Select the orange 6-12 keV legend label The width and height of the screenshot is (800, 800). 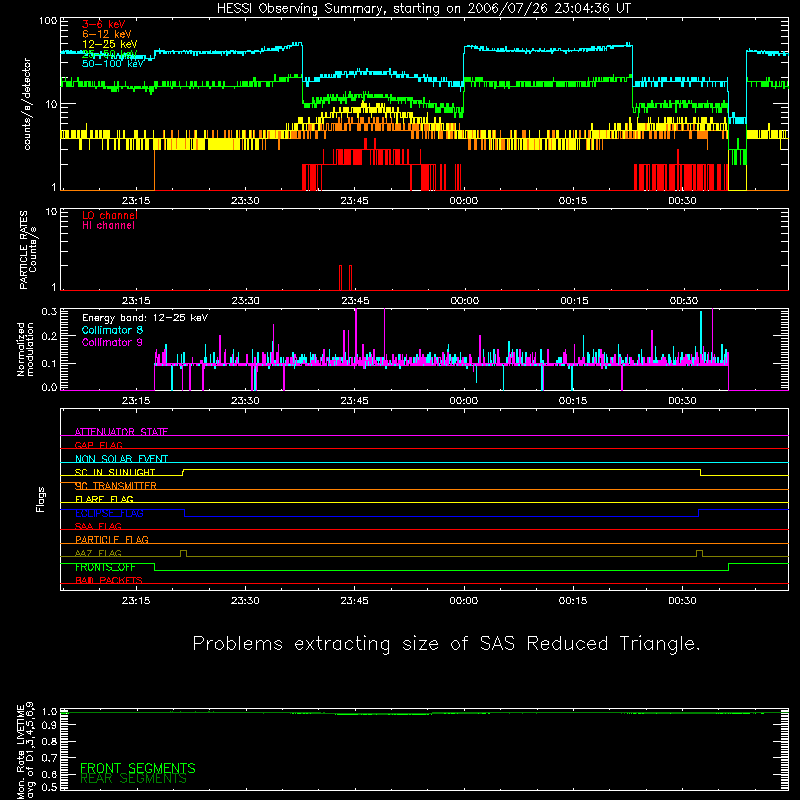click(x=107, y=34)
